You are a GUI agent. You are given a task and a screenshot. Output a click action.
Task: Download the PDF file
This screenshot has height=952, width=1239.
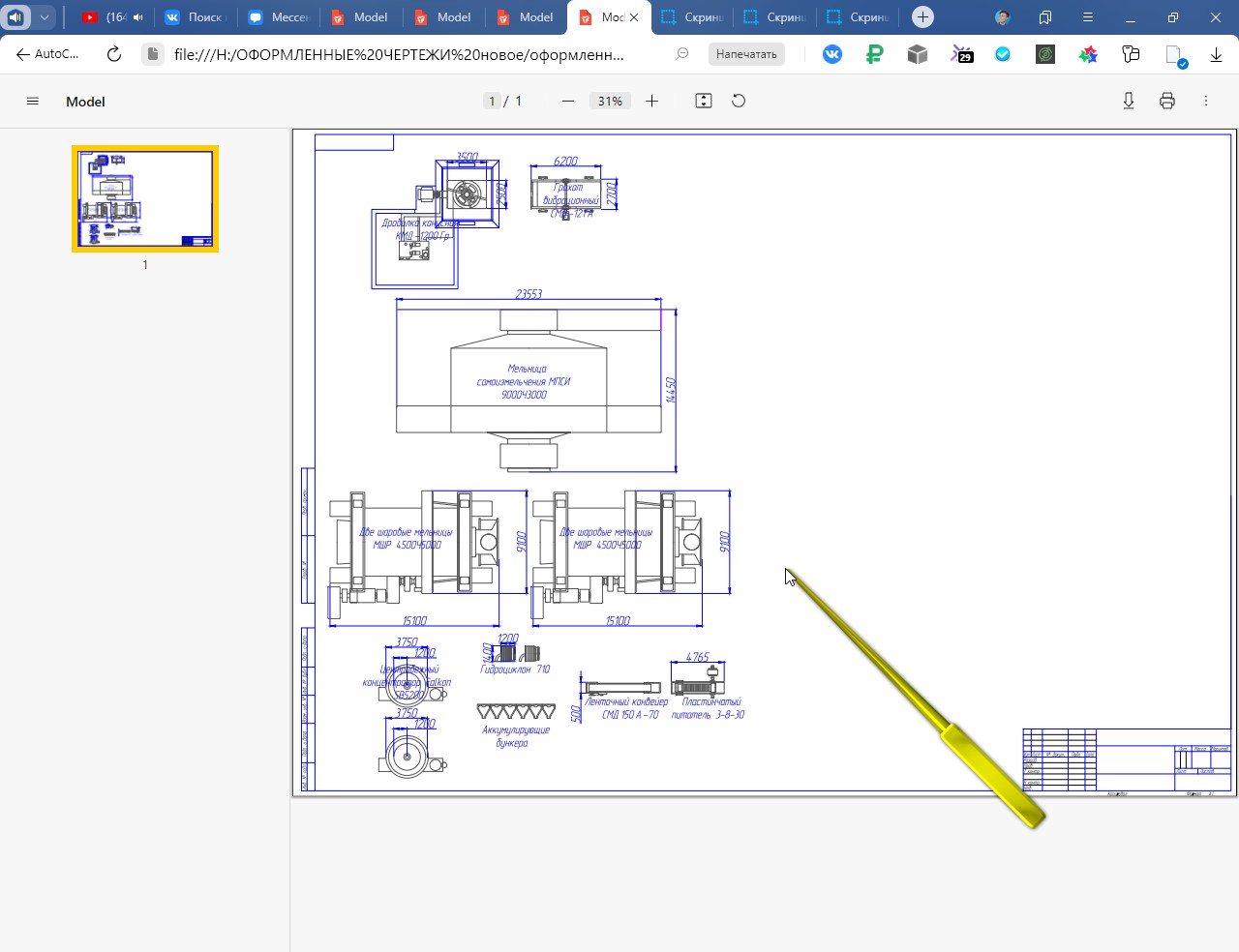coord(1129,101)
